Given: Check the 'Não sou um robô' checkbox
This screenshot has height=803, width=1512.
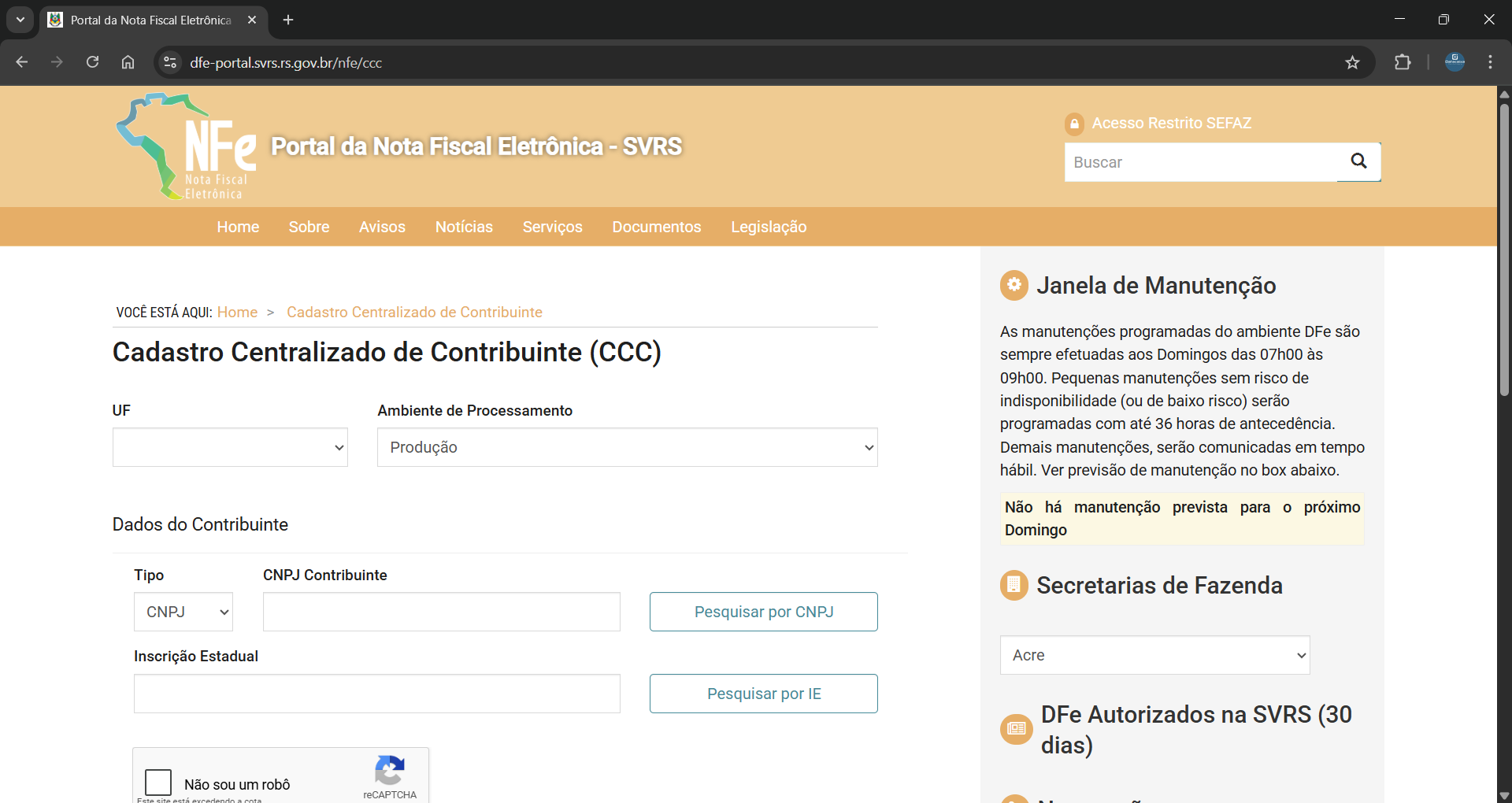Looking at the screenshot, I should 158,783.
